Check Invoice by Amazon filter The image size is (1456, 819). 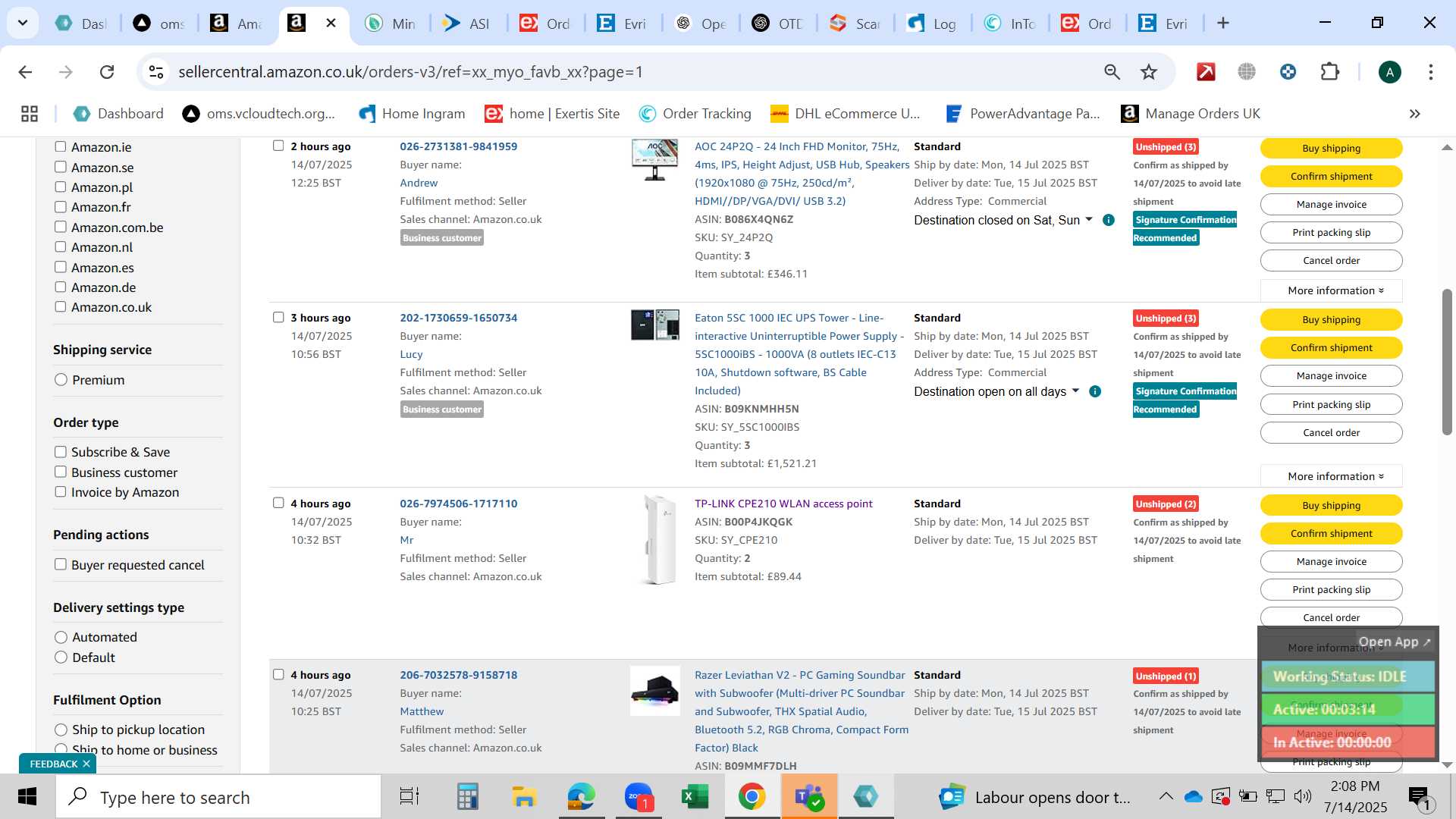[61, 492]
